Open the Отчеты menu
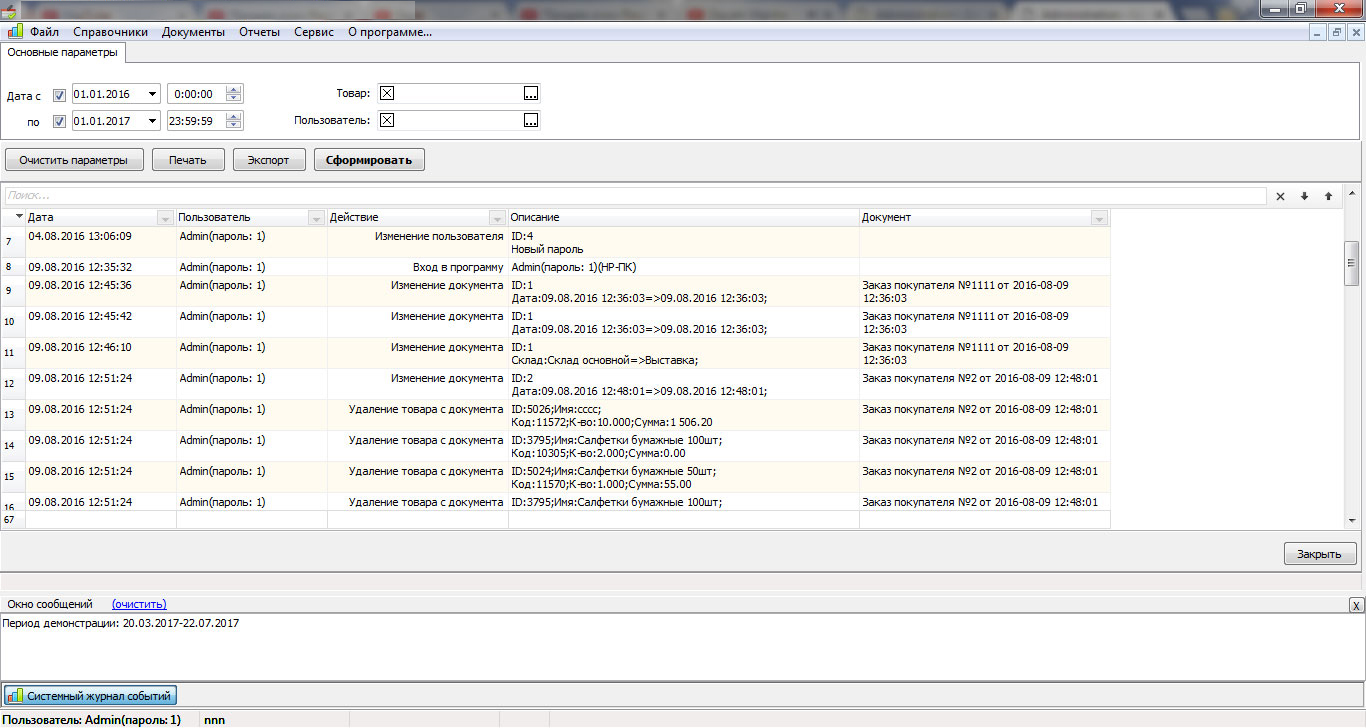 (x=259, y=32)
